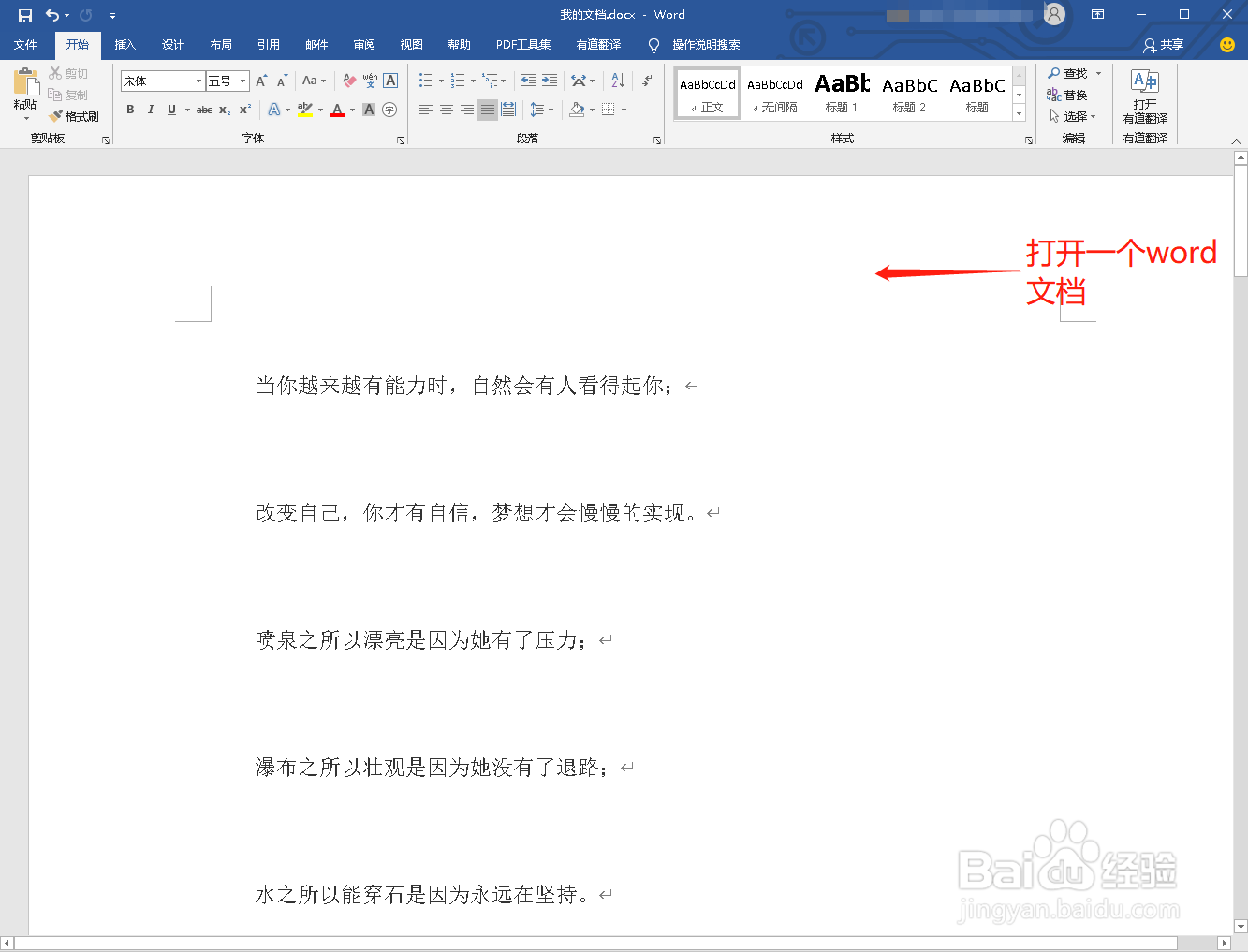Apply distributed alignment

508,110
